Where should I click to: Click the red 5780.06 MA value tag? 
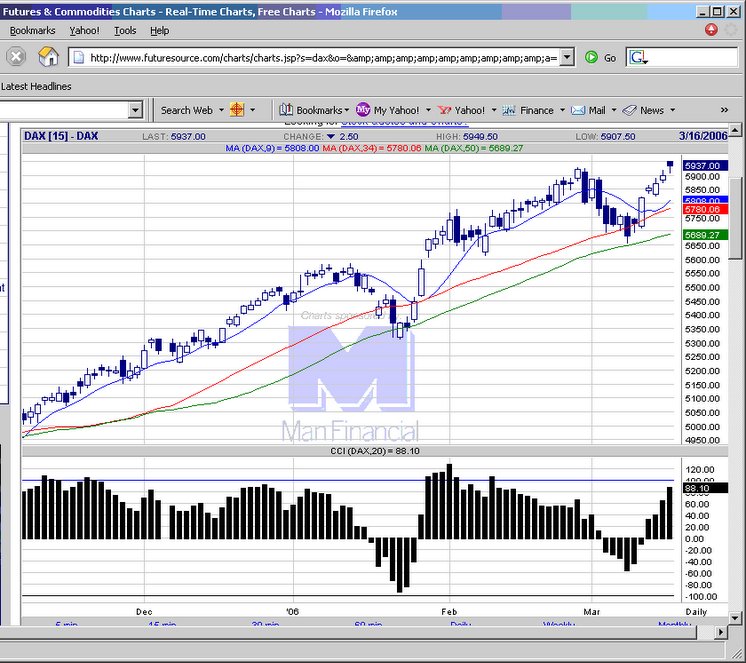(x=705, y=209)
